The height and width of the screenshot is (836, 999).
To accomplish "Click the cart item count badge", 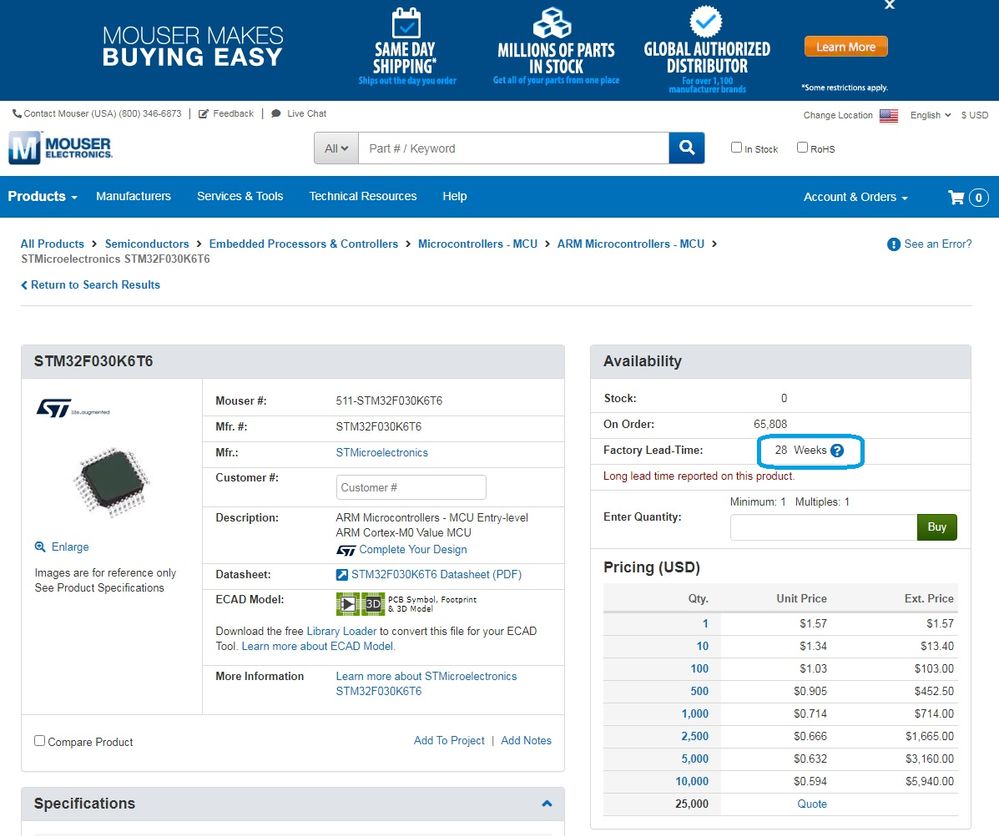I will coord(979,198).
